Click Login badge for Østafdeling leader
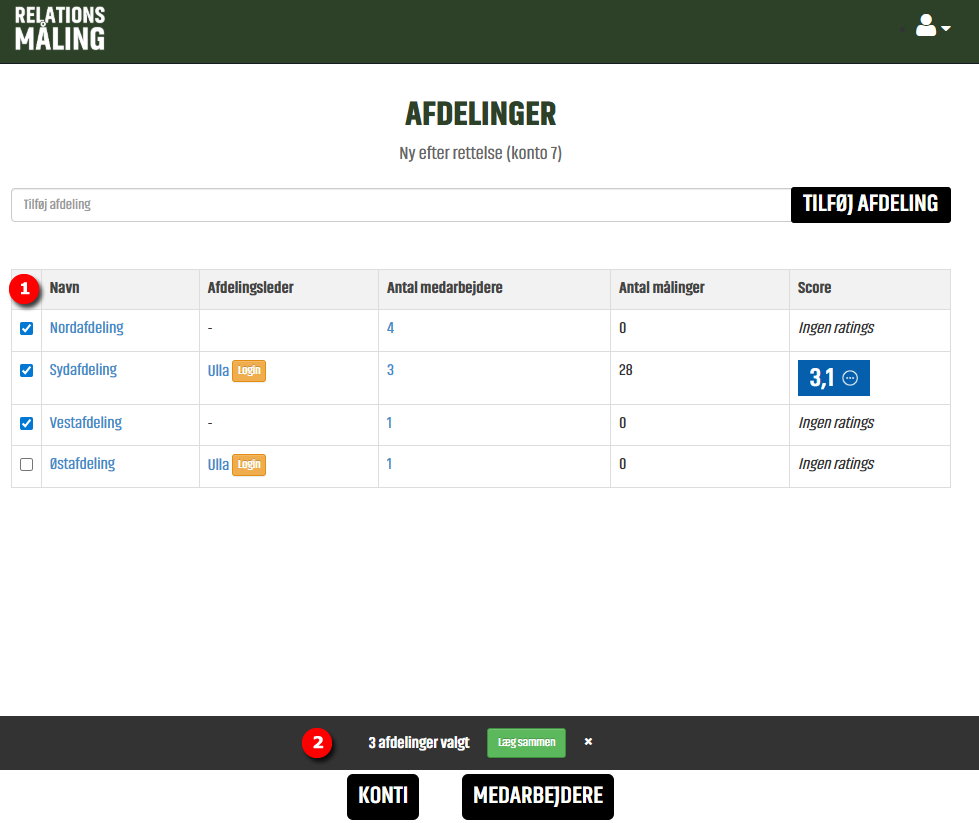Viewport: 979px width, 823px height. pos(249,465)
